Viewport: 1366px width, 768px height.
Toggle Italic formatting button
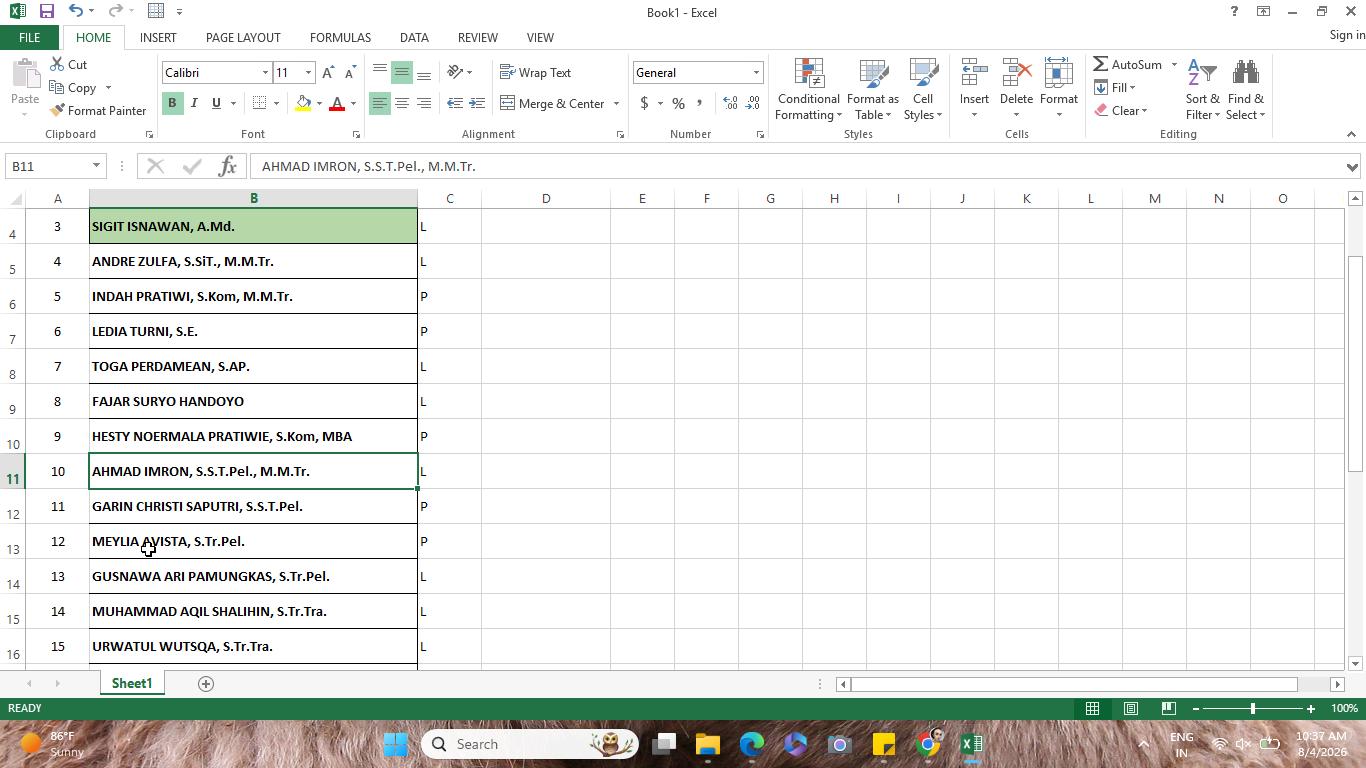(194, 103)
